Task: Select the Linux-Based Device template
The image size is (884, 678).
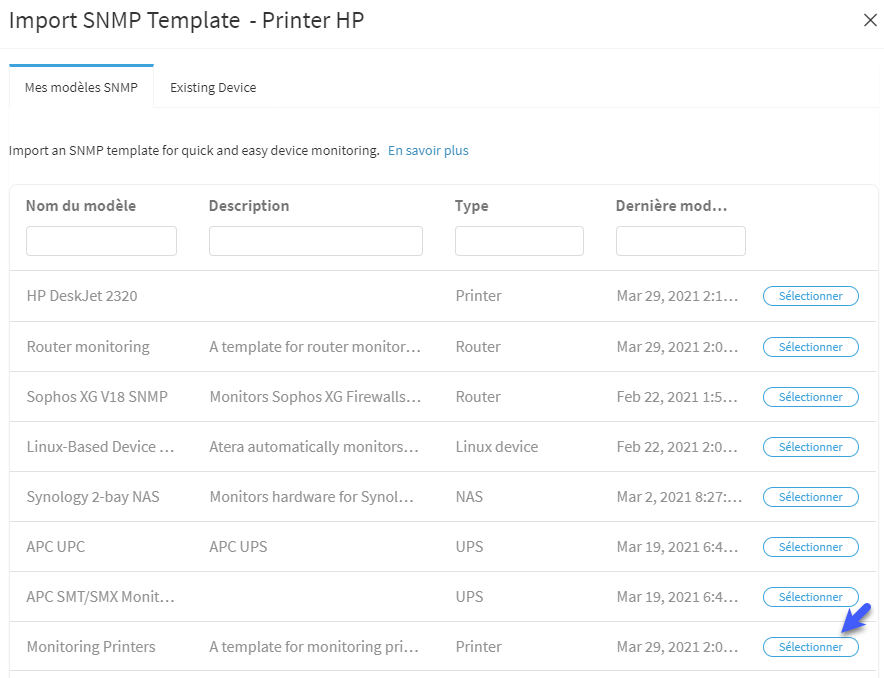Action: click(x=811, y=447)
